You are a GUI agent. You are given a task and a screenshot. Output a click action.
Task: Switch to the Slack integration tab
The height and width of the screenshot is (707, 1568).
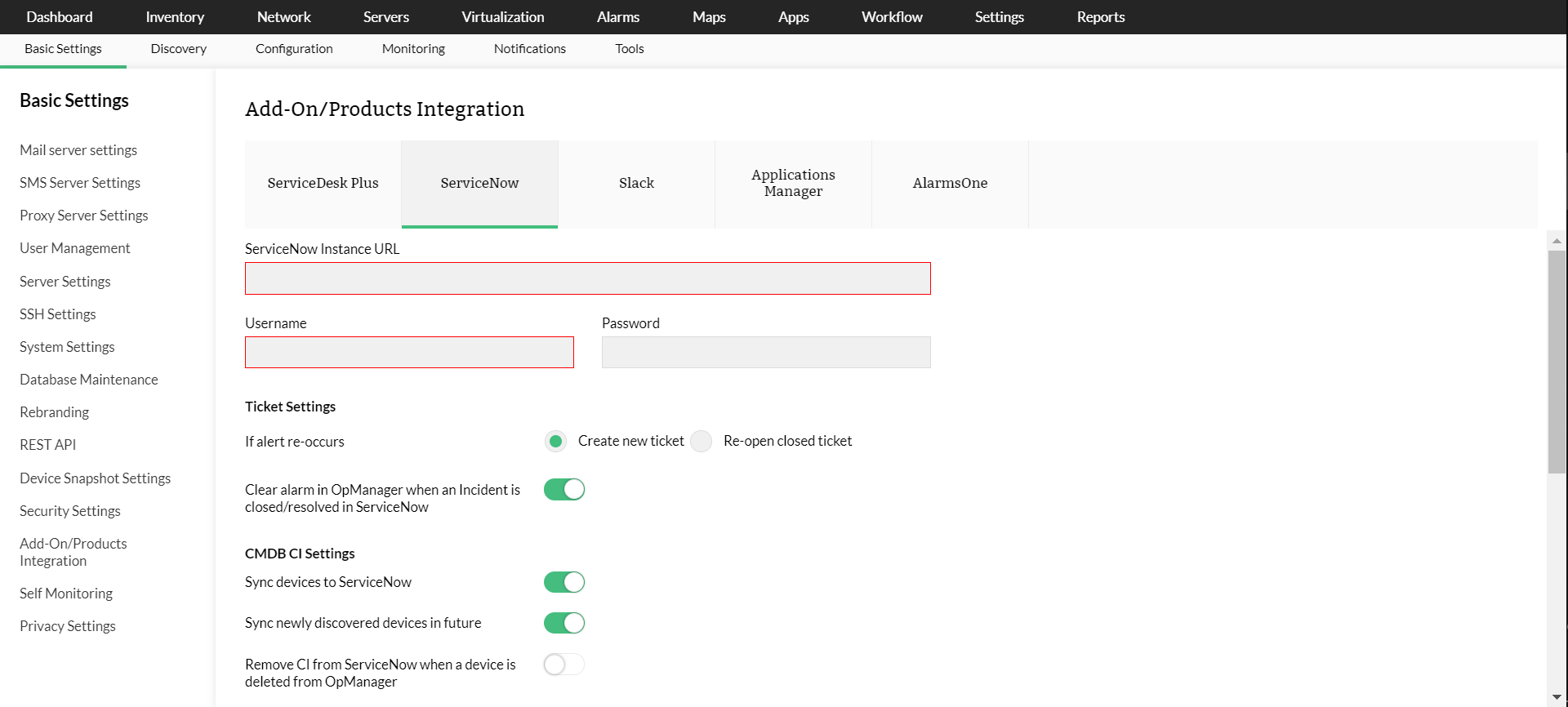pos(636,184)
